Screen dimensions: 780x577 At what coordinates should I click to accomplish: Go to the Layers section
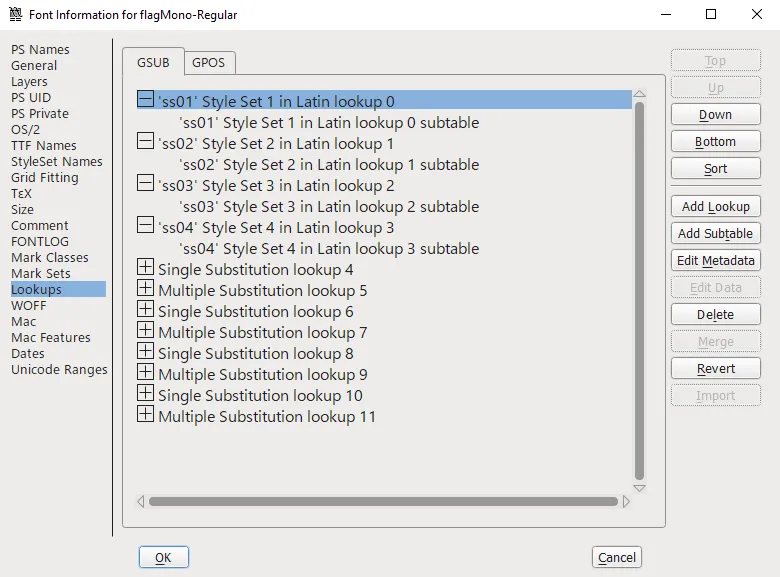point(29,82)
